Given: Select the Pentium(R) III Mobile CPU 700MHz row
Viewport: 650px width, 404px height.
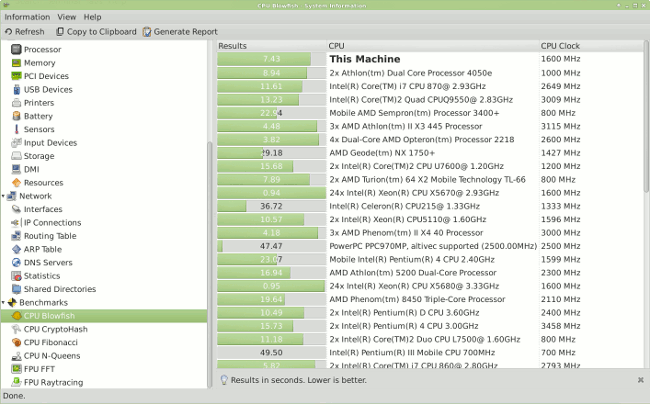Looking at the screenshot, I should point(430,353).
